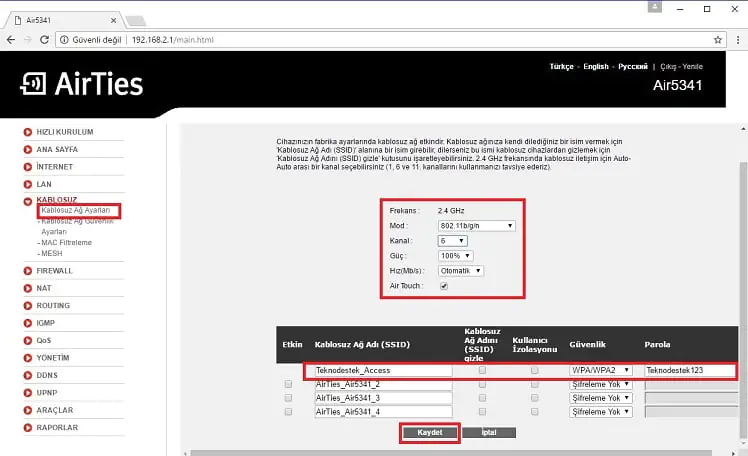Open a new browser tab
The height and width of the screenshot is (456, 748).
pyautogui.click(x=136, y=21)
